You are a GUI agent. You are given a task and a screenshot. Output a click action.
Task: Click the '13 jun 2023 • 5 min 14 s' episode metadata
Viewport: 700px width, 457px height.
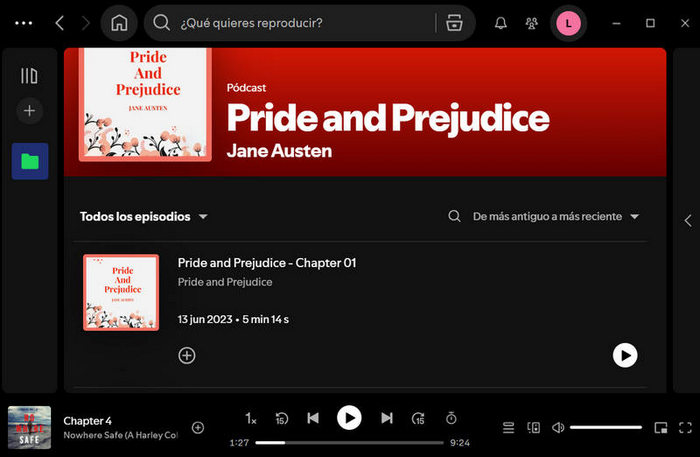click(233, 320)
